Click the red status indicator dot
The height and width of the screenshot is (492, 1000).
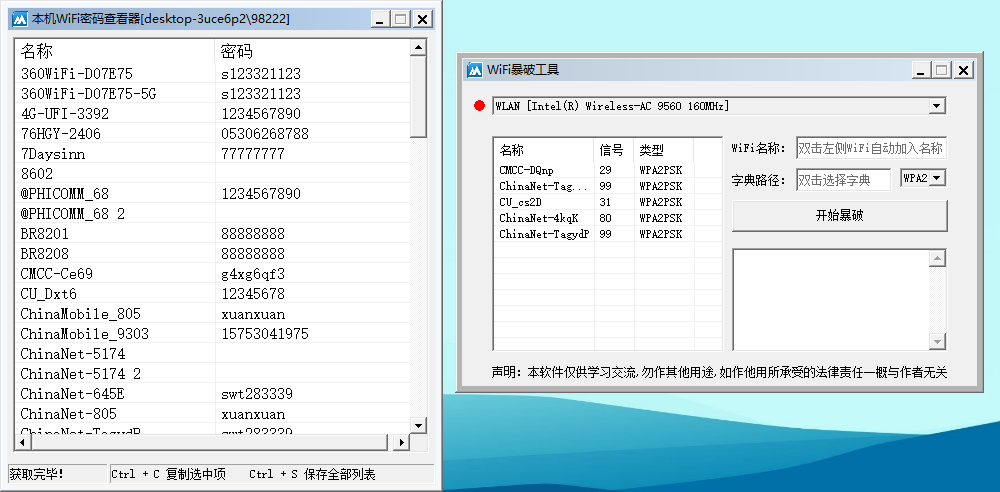[x=479, y=106]
